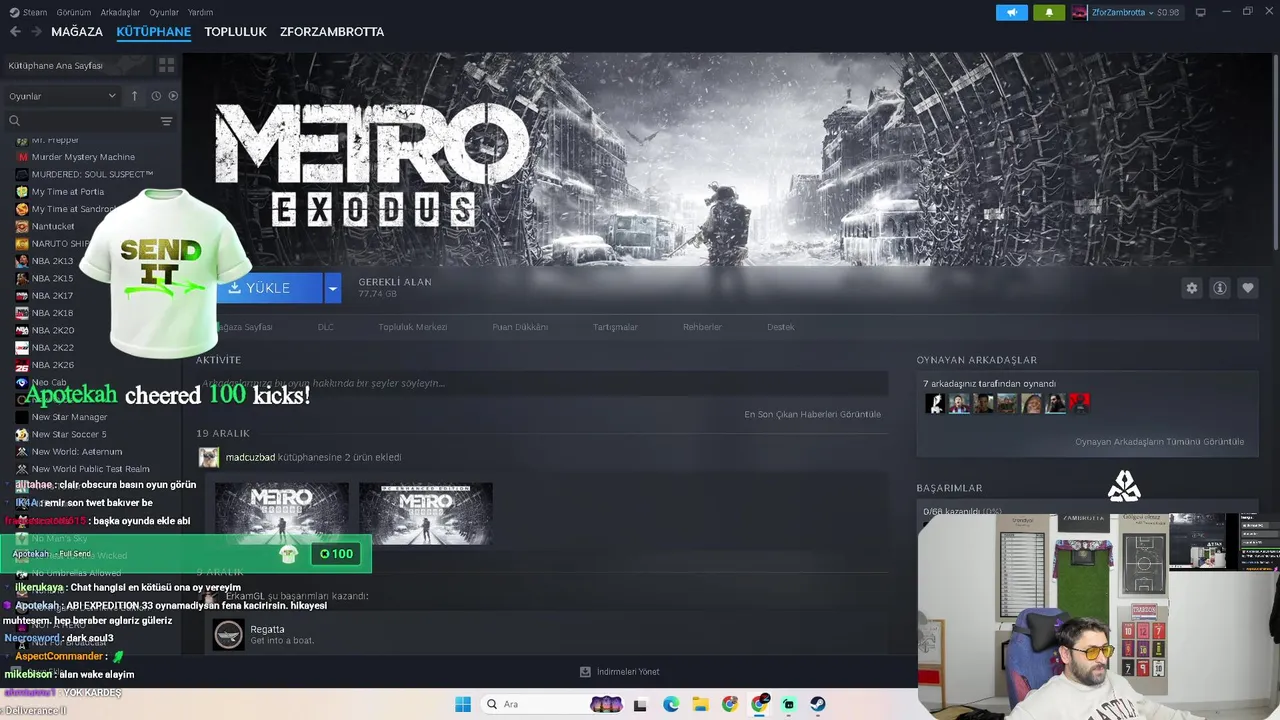Click İndirmeleri Yönet downloads manager

tap(620, 672)
